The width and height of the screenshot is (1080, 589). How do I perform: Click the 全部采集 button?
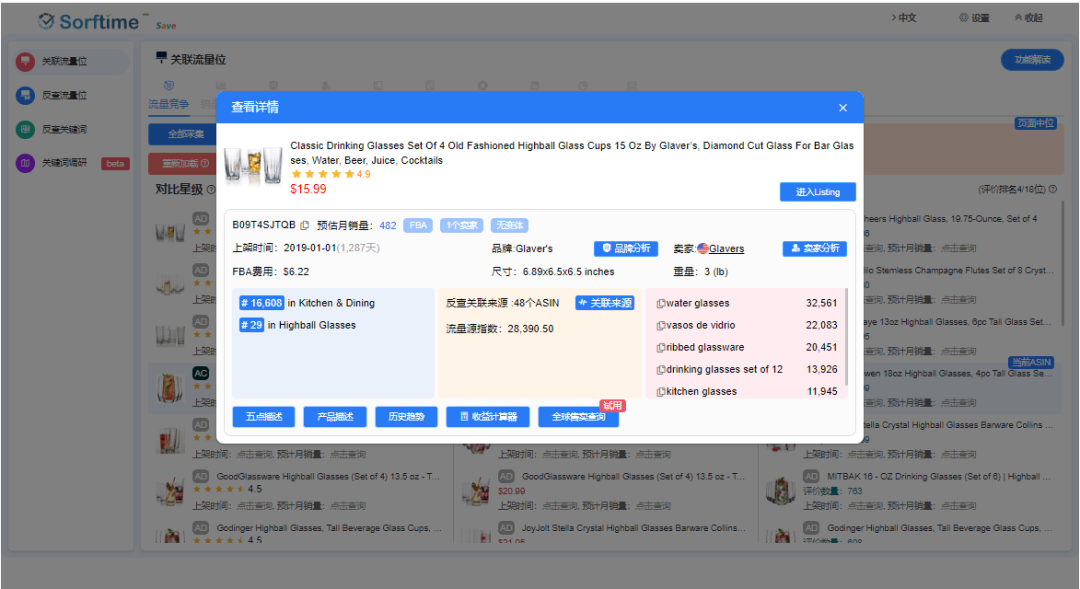(185, 134)
